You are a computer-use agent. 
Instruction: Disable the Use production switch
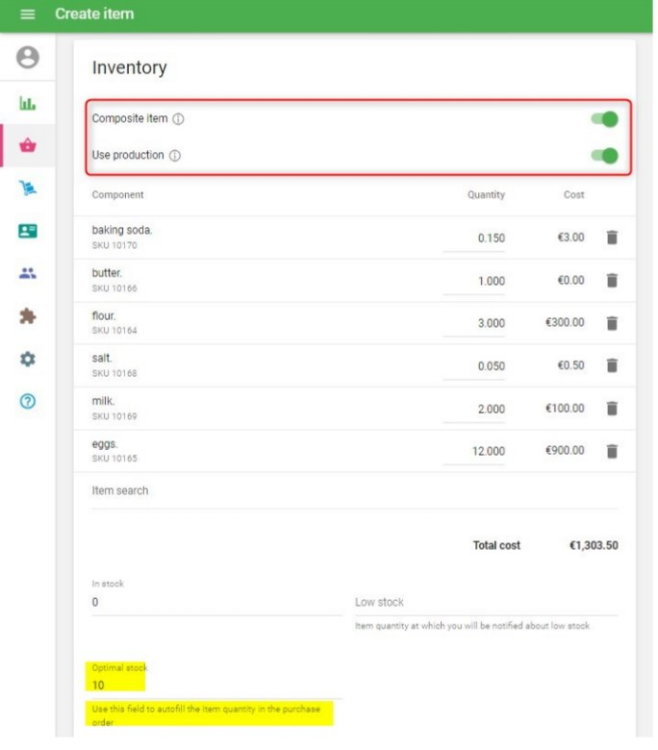pyautogui.click(x=604, y=156)
